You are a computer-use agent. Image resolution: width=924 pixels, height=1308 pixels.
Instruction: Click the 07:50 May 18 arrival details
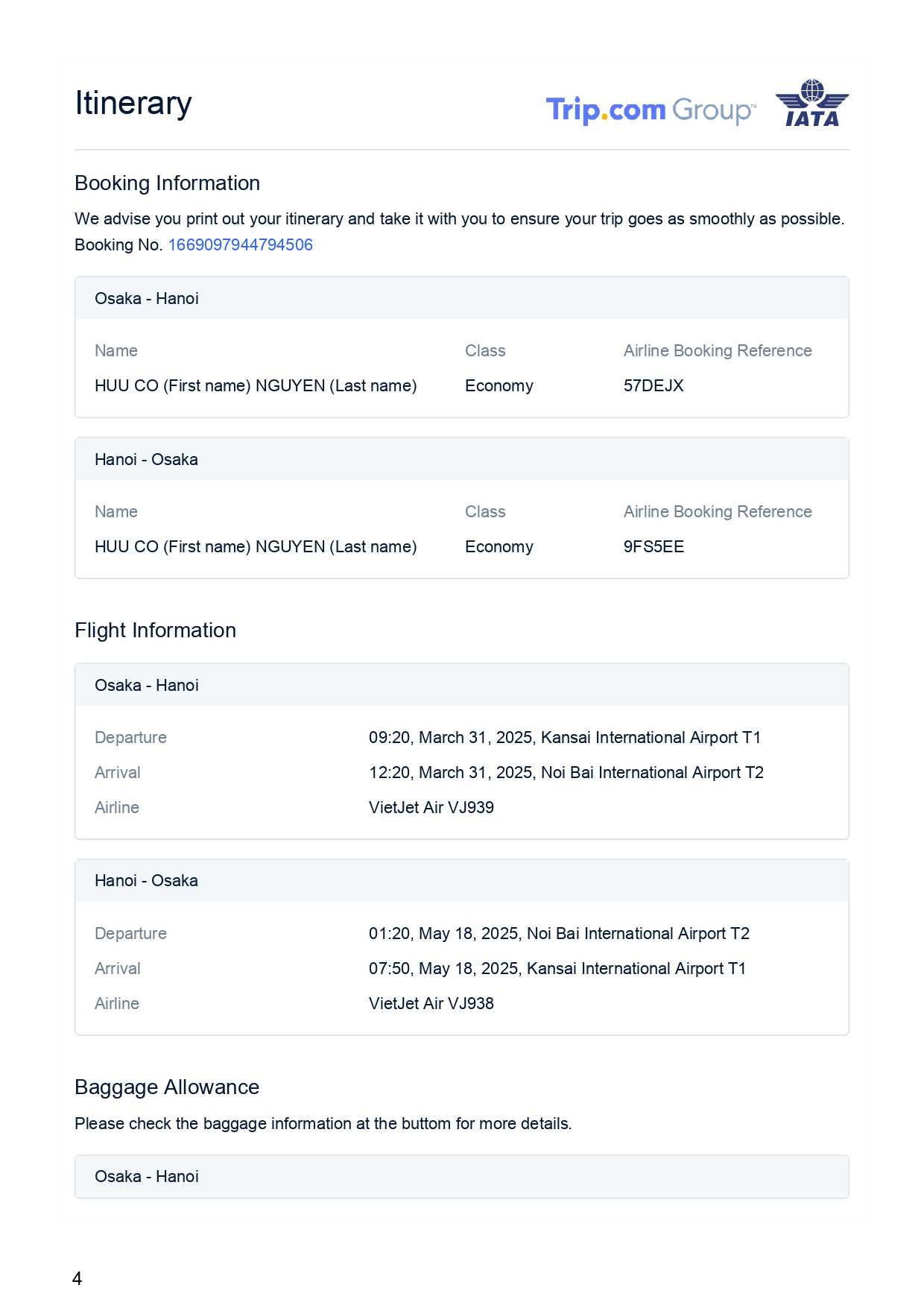tap(557, 969)
